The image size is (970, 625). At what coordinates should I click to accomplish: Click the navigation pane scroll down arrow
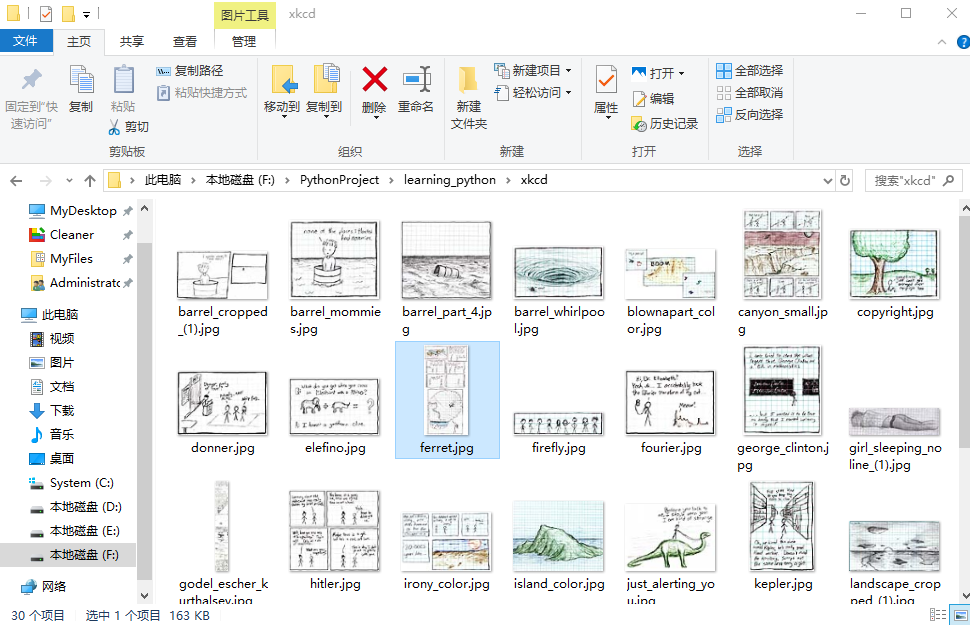[144, 596]
